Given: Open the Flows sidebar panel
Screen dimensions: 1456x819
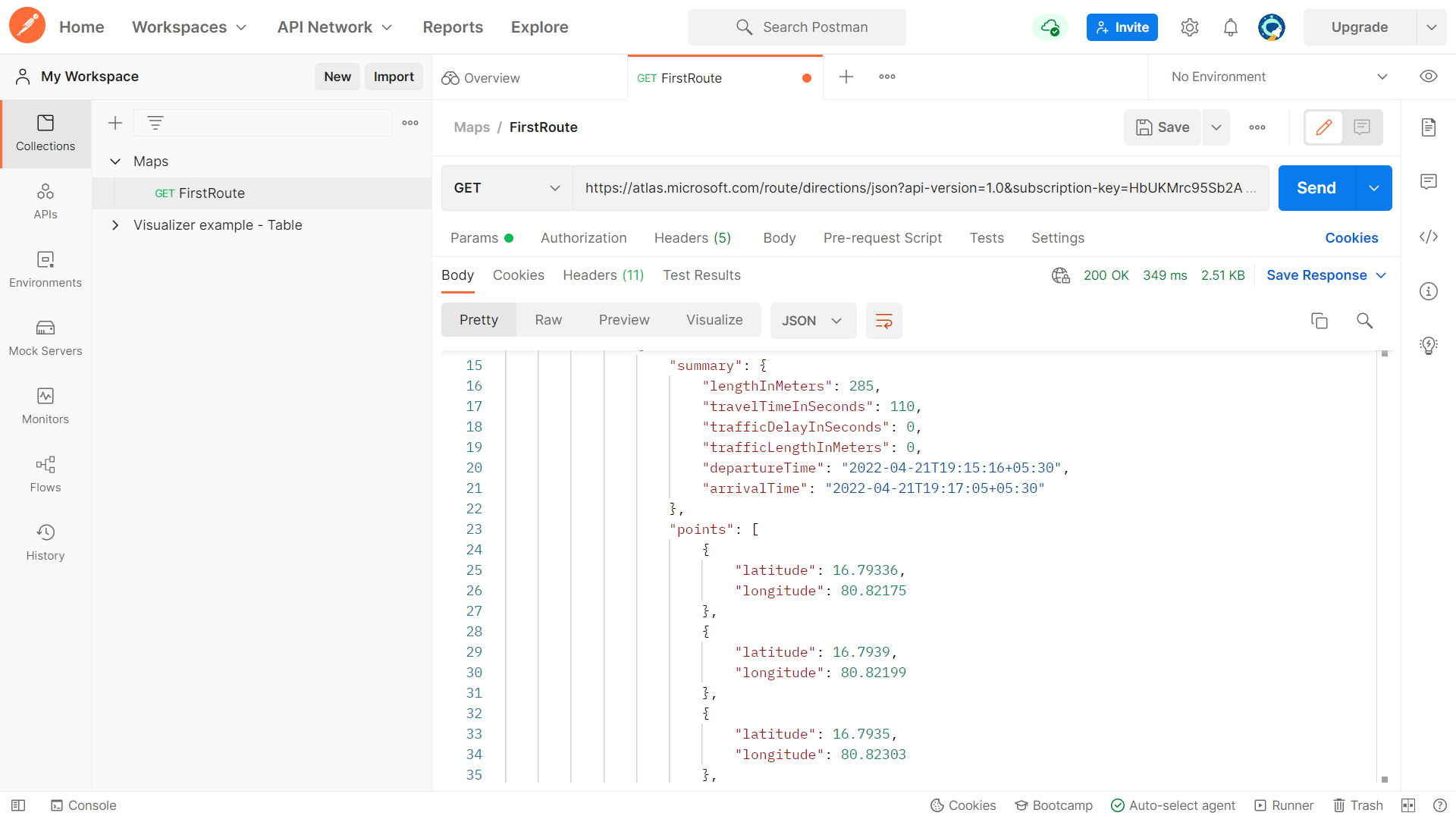Looking at the screenshot, I should 45,475.
